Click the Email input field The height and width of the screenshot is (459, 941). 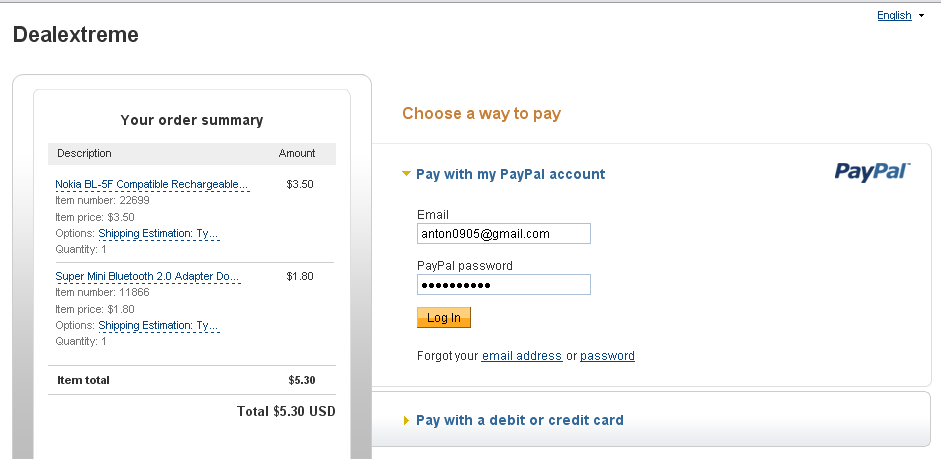503,233
